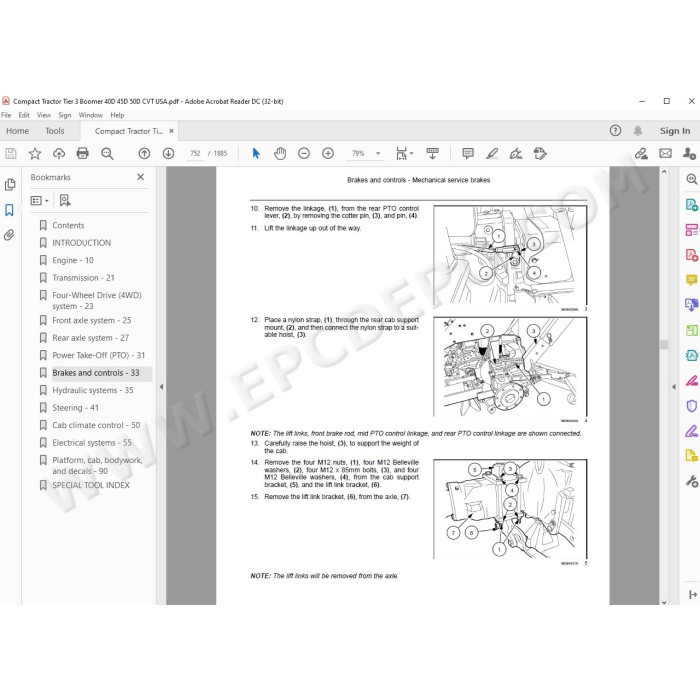This screenshot has height=700, width=700.
Task: Open the Transmission - 21 bookmark
Action: pos(83,278)
